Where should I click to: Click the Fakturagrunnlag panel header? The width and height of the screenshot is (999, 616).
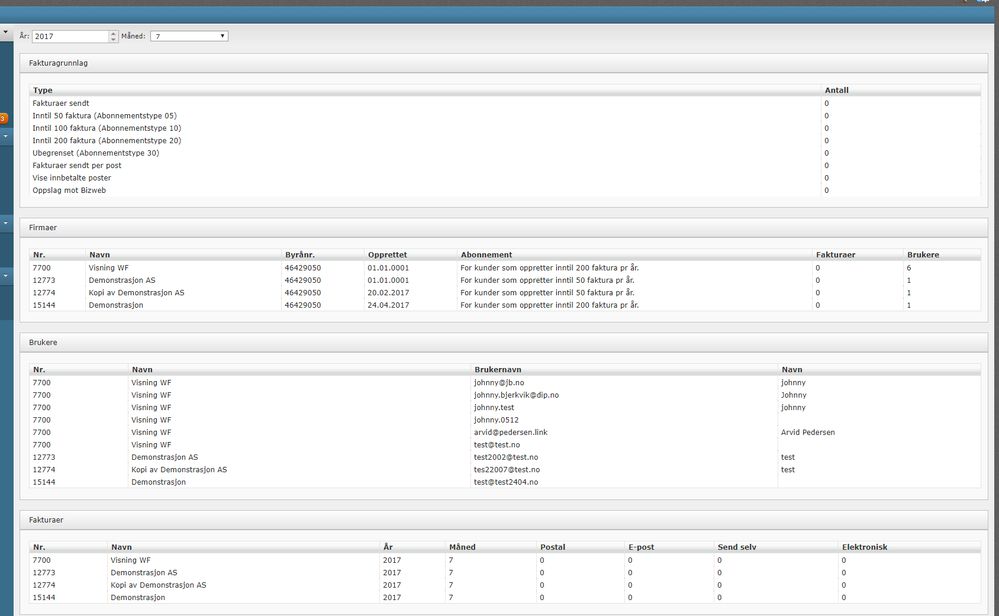(x=503, y=63)
